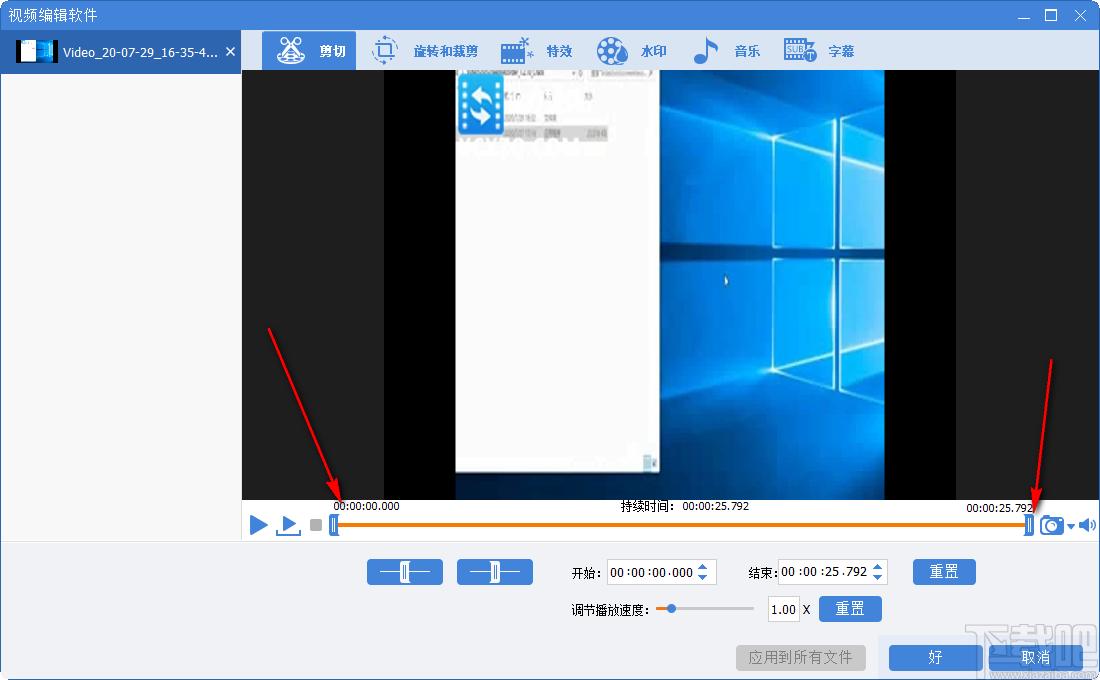Increase the 开始 start time

[x=703, y=566]
